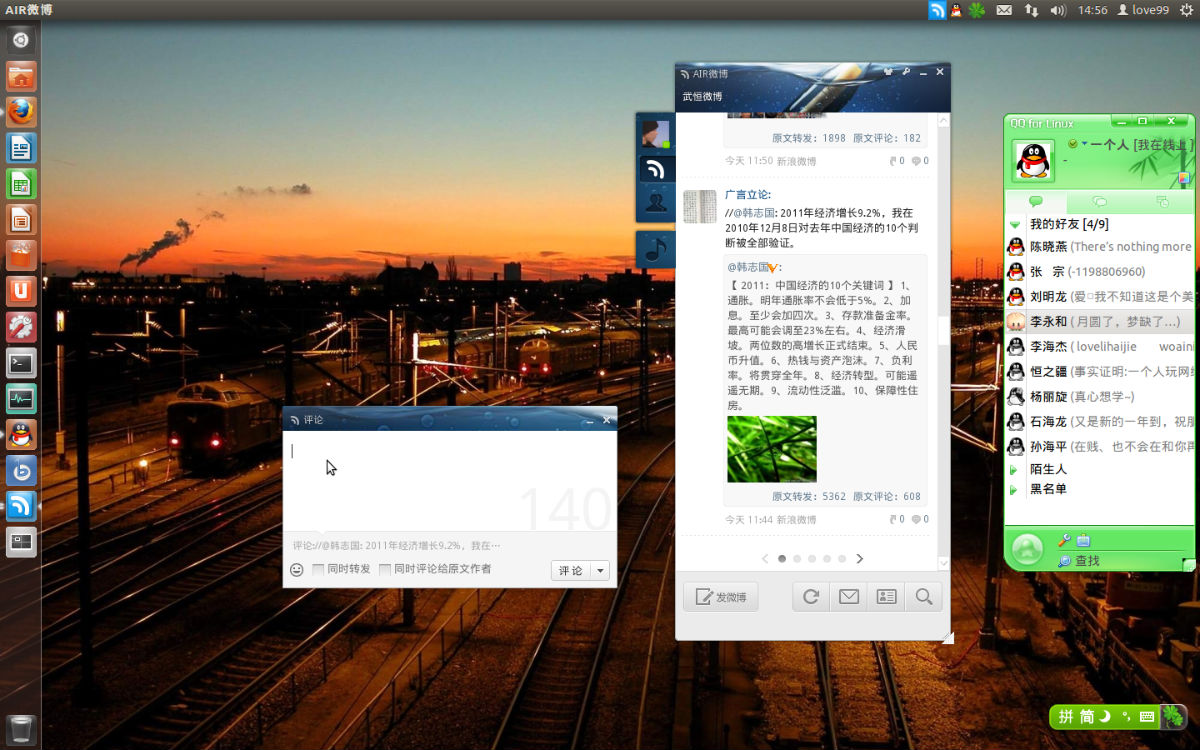Open the love99 user menu
This screenshot has height=750, width=1200.
pos(1142,10)
